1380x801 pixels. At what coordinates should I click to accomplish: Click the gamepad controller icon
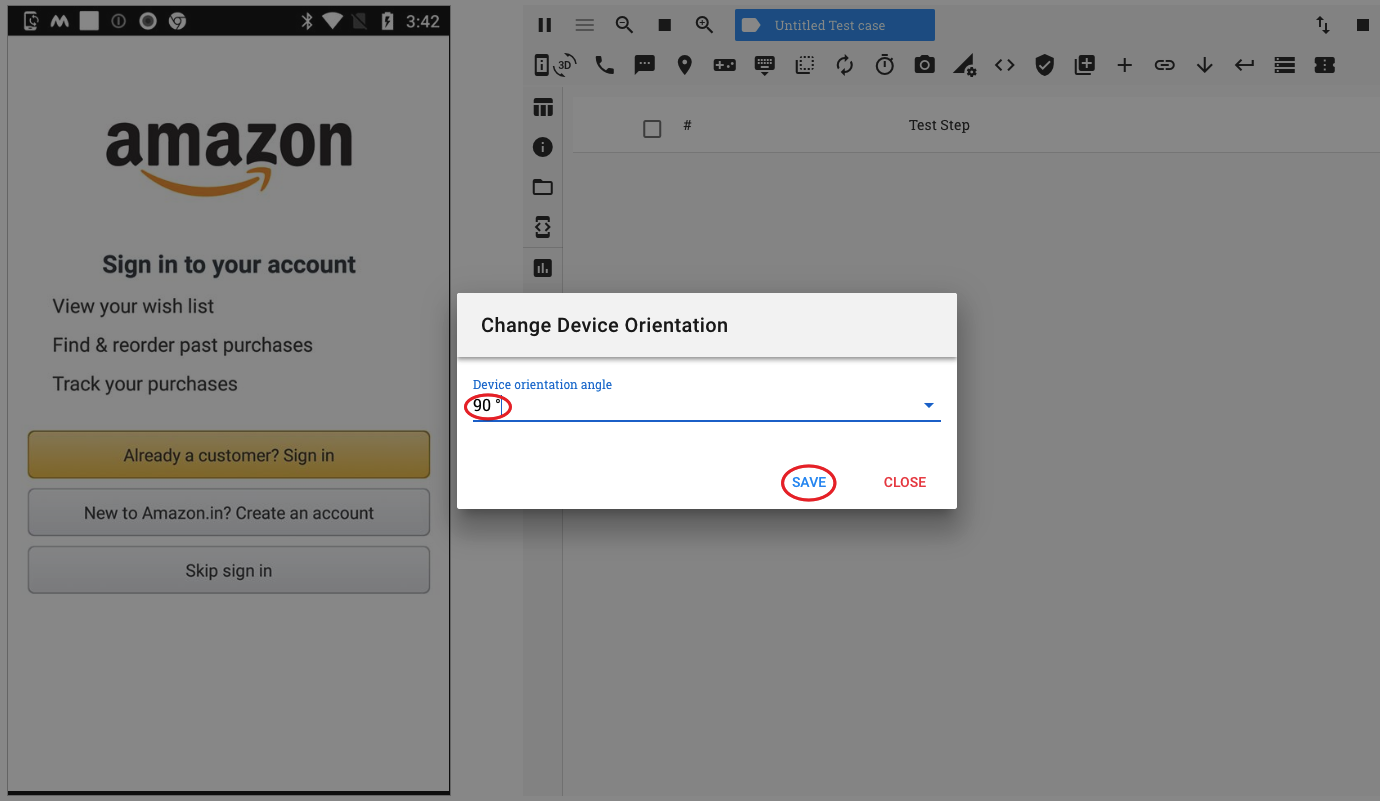click(x=725, y=65)
